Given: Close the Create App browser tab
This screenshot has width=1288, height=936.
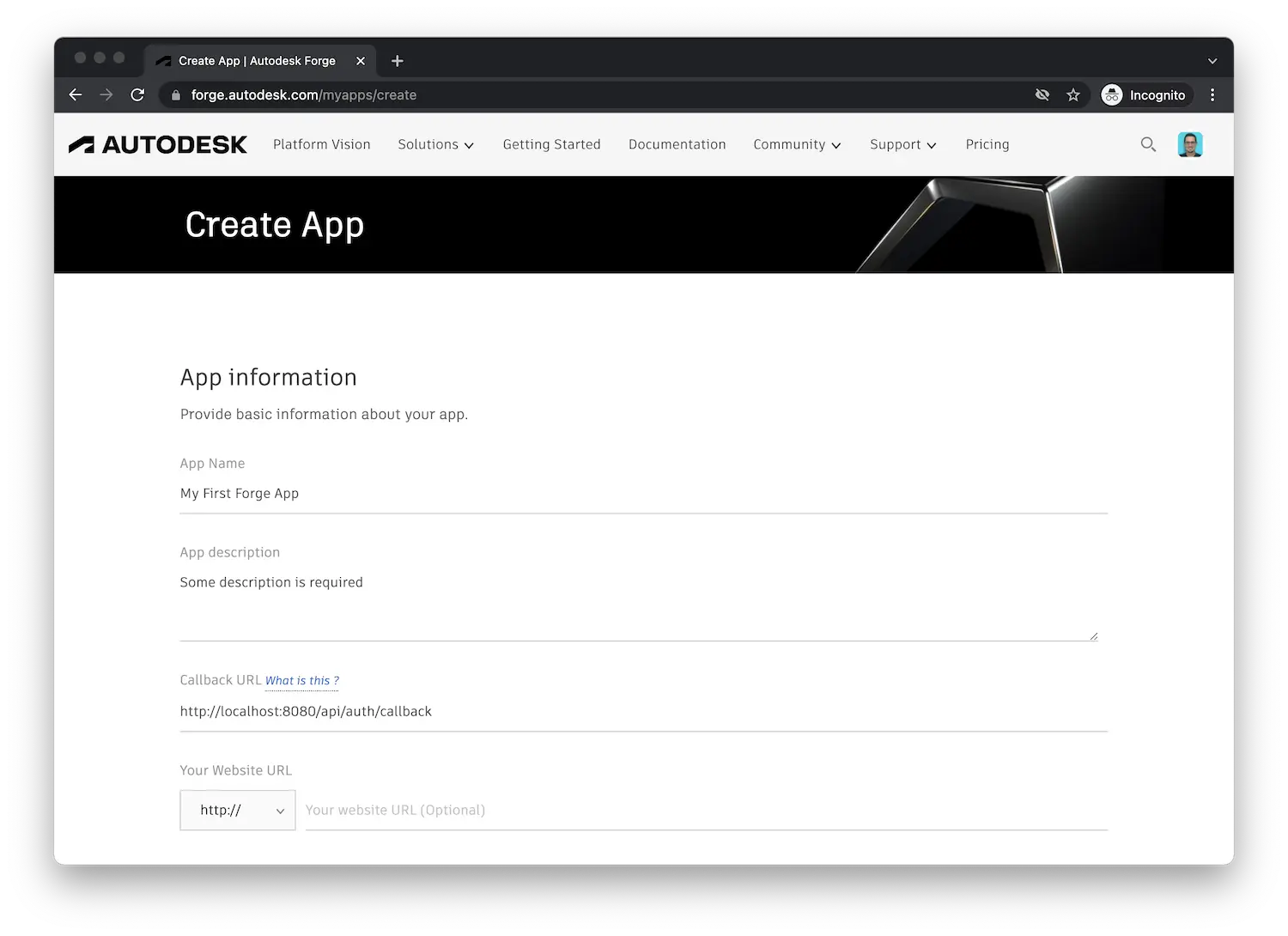Looking at the screenshot, I should click(361, 61).
